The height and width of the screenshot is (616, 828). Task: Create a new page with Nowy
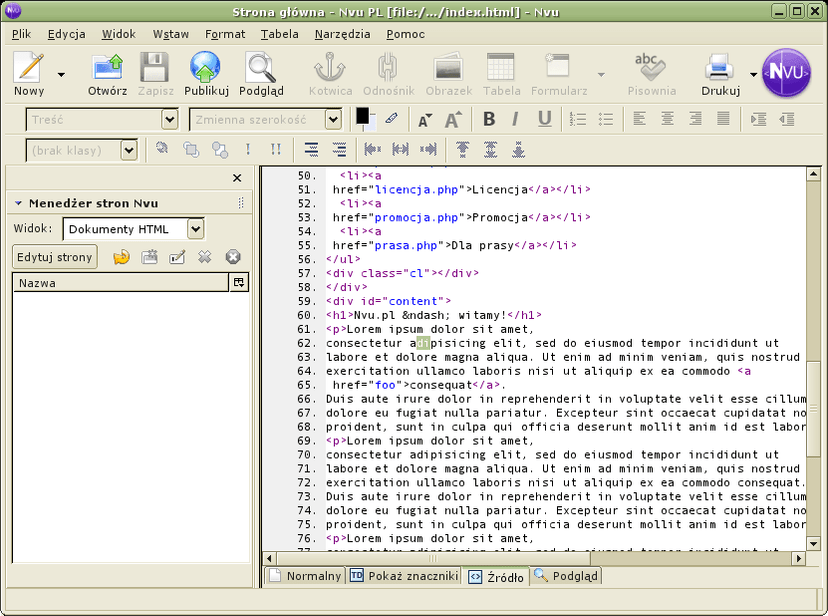29,74
